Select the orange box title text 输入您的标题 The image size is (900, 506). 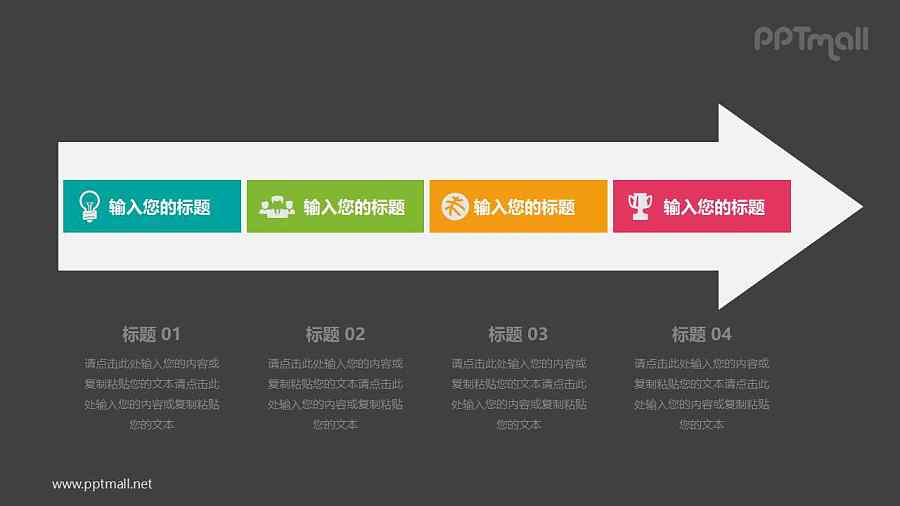click(524, 207)
